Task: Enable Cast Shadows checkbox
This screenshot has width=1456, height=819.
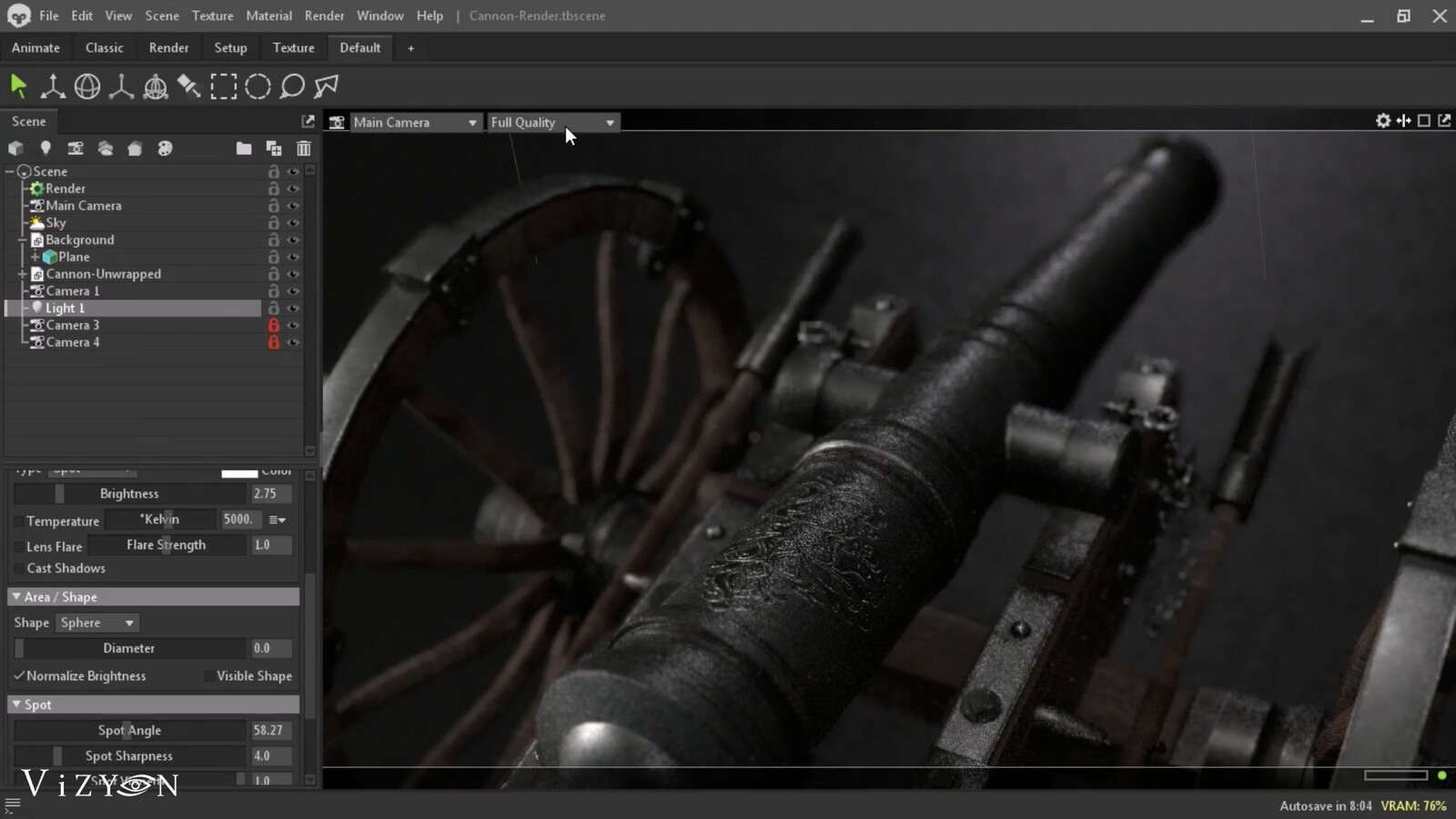Action: click(19, 569)
